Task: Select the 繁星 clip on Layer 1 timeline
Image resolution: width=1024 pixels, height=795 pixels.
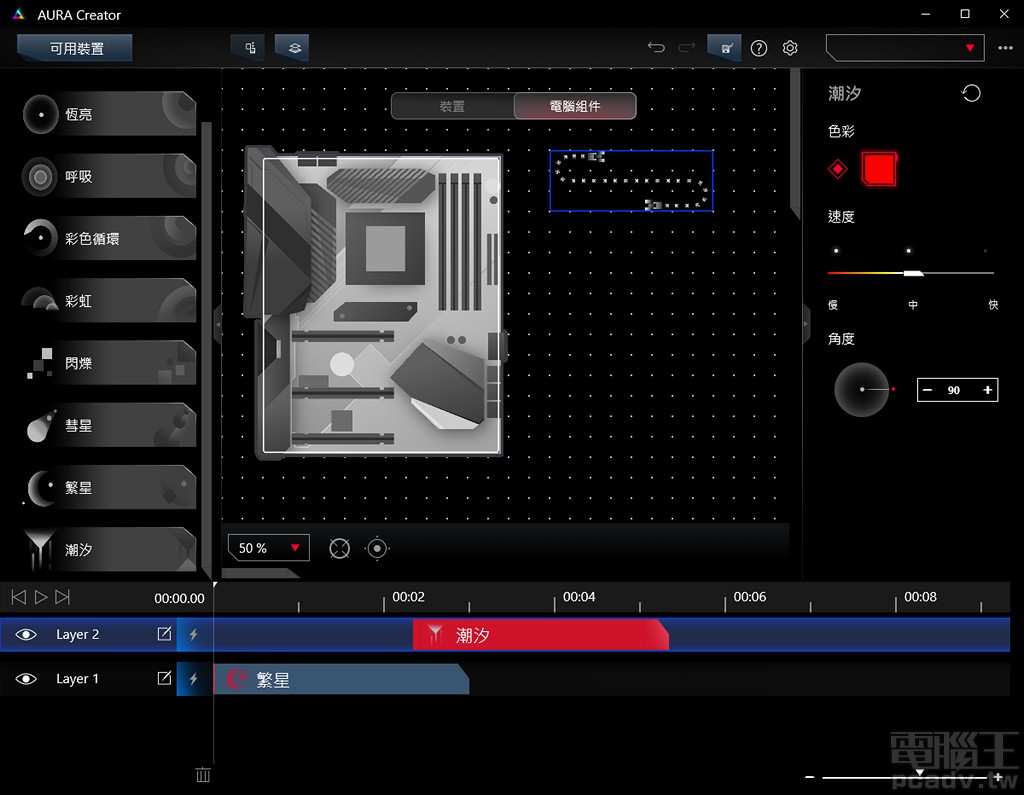Action: tap(340, 679)
